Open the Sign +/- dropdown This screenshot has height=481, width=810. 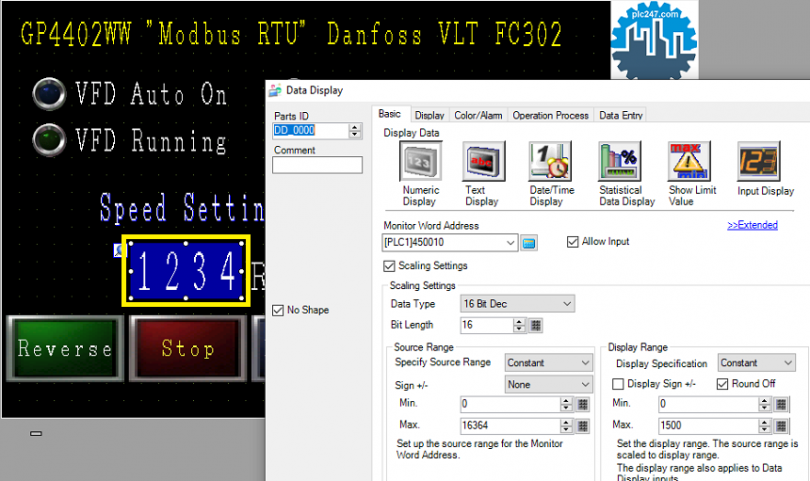[x=548, y=384]
